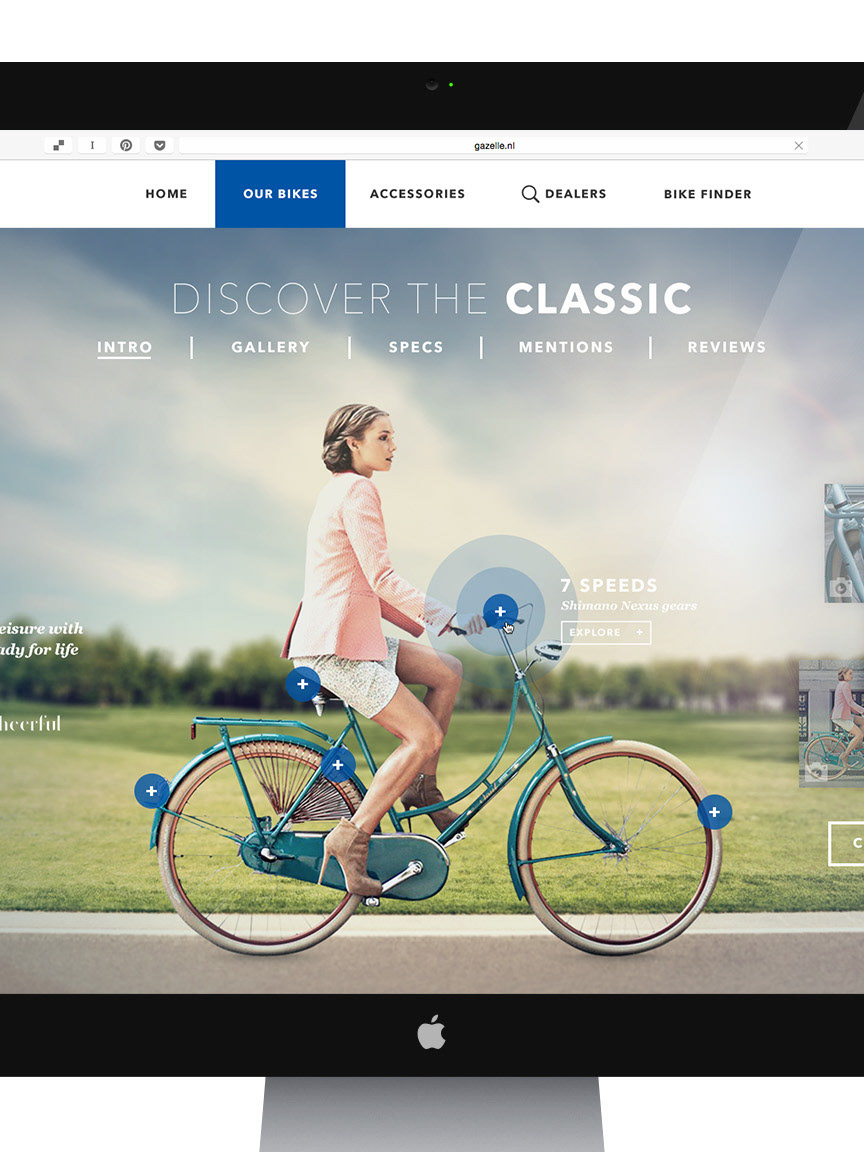Screen dimensions: 864x1152
Task: Click the plus hotspot on rear fender
Action: click(x=151, y=791)
